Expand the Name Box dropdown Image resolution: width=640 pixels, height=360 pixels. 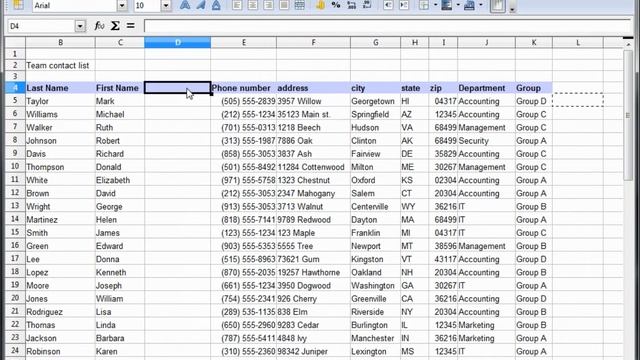[80, 26]
